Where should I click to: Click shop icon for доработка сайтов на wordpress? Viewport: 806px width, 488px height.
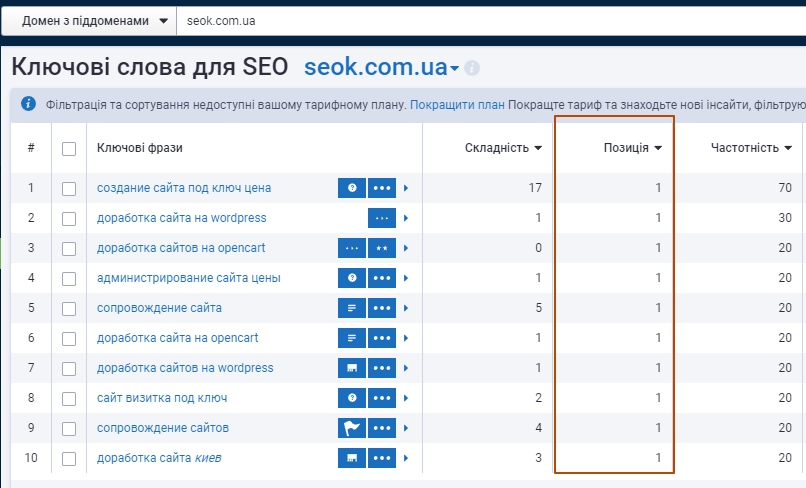(x=352, y=368)
